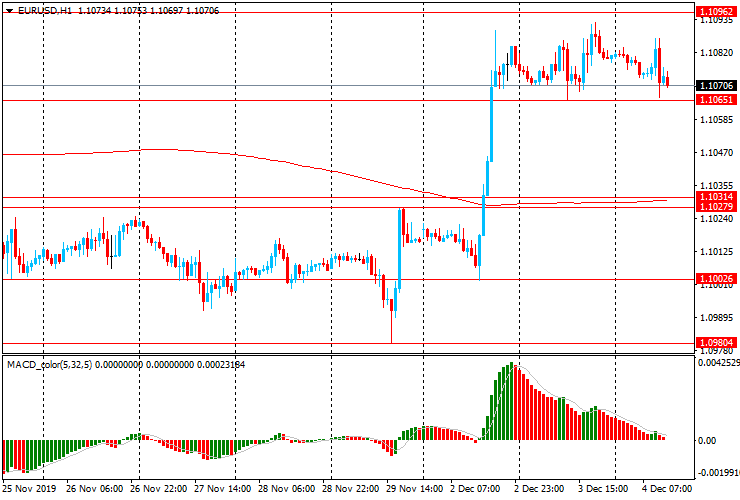Select the red 1.09804 price level label

(716, 343)
